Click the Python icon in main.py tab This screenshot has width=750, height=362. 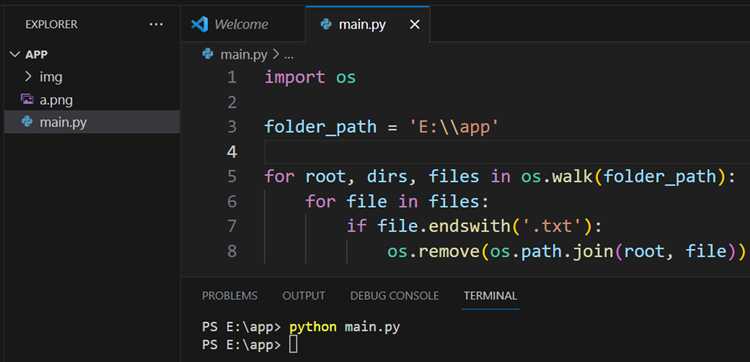click(x=326, y=24)
